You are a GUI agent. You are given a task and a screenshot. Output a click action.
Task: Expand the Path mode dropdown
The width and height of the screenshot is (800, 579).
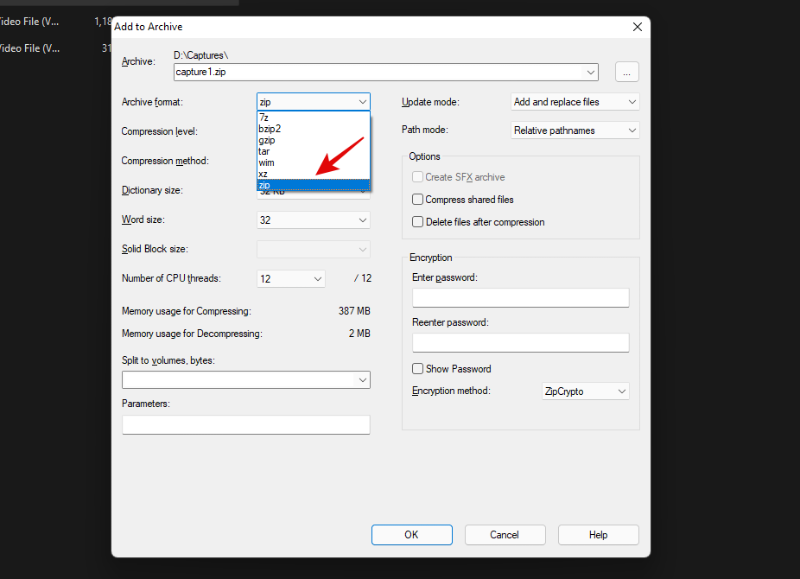pos(574,130)
